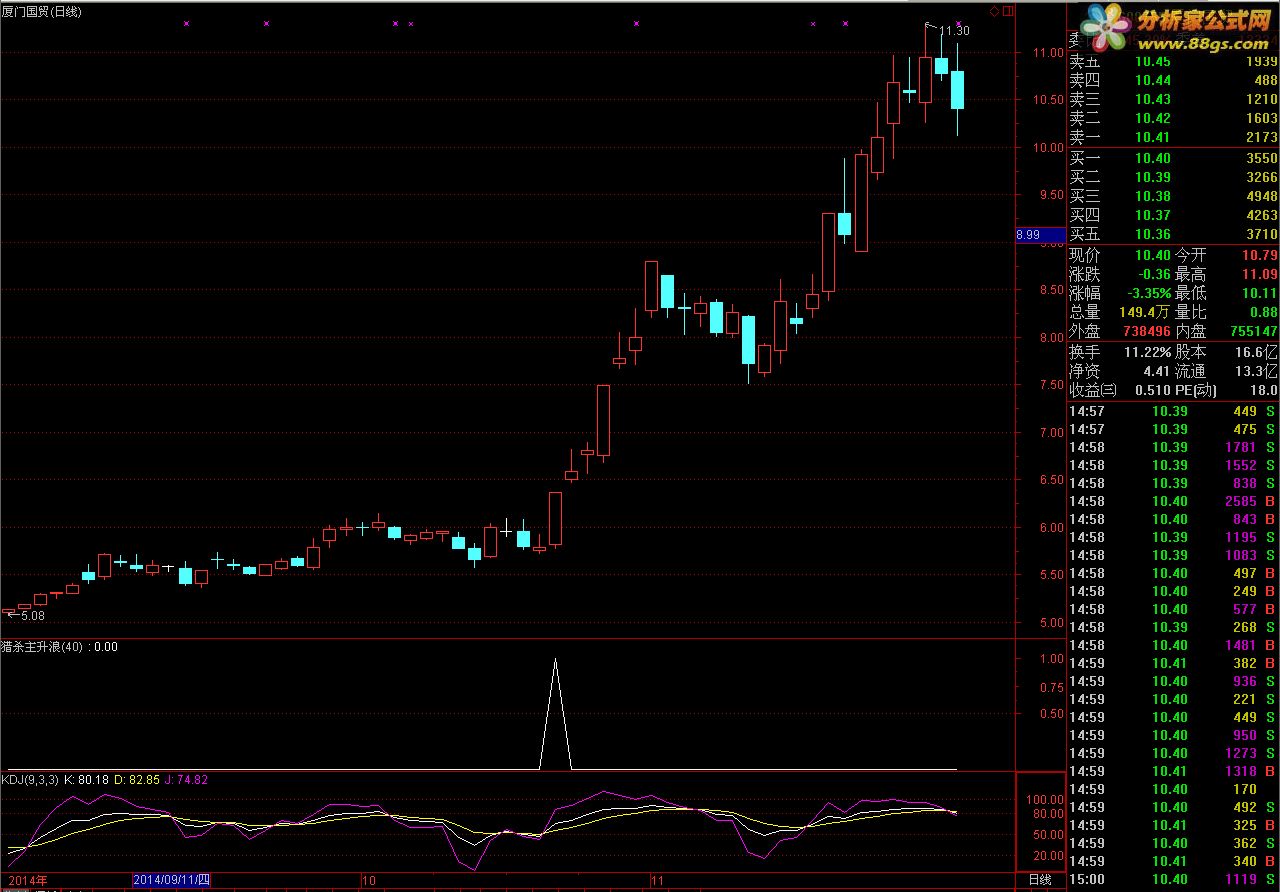This screenshot has height=892, width=1280.
Task: Click the 14:57 trade row with 449 volume
Action: click(1174, 411)
